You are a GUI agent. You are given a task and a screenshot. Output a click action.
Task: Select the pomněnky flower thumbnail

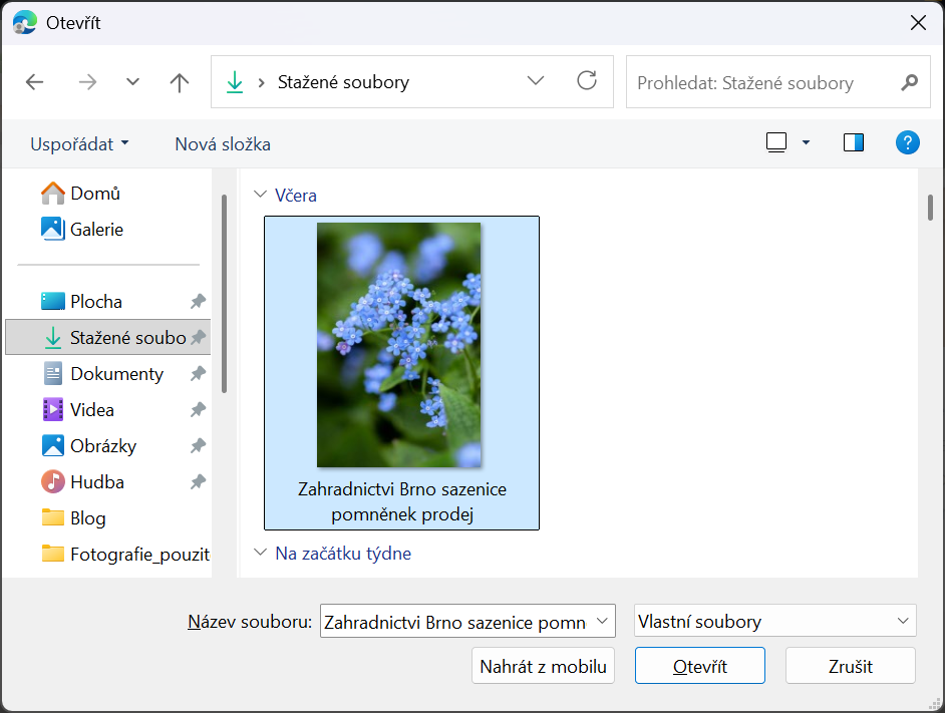[400, 345]
